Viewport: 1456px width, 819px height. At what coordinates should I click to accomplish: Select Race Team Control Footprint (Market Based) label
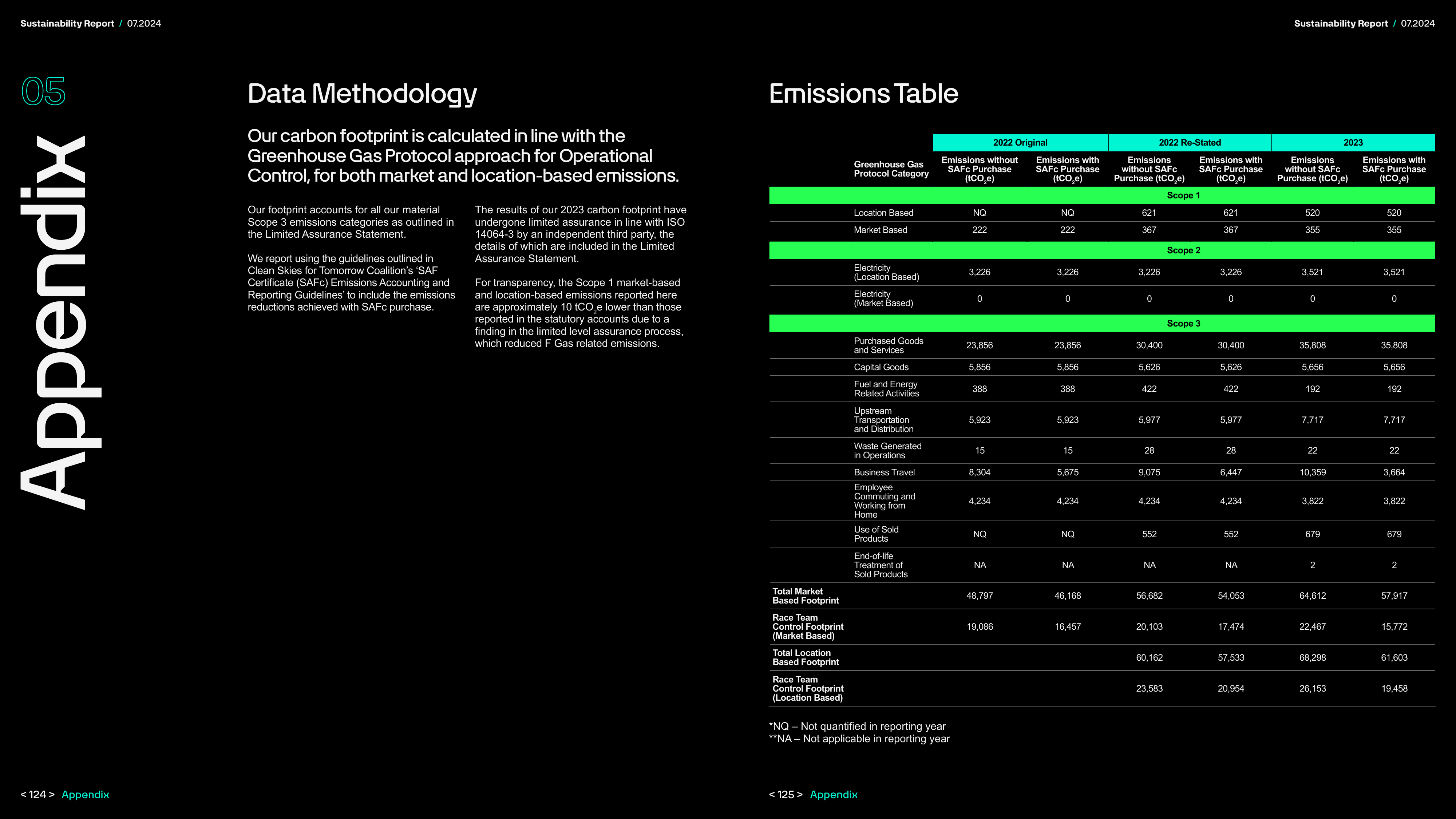pyautogui.click(x=808, y=627)
